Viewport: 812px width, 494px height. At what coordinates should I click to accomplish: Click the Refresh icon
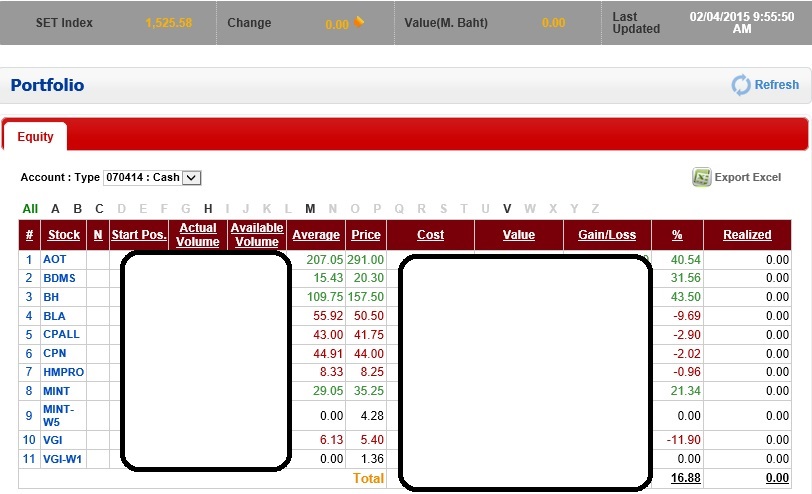coord(741,85)
